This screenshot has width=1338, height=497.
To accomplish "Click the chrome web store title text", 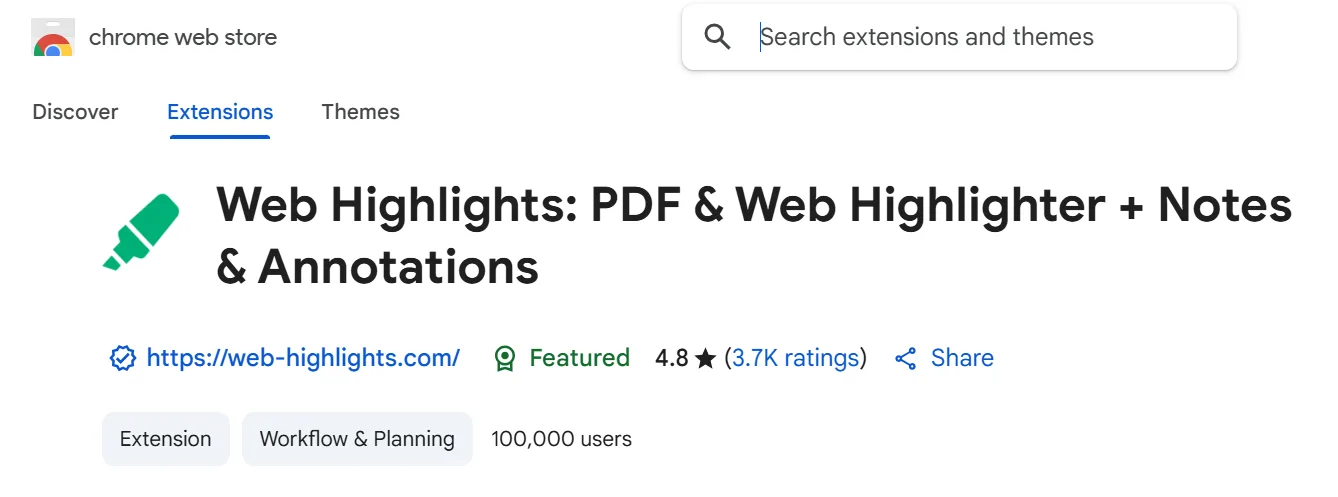I will [183, 38].
